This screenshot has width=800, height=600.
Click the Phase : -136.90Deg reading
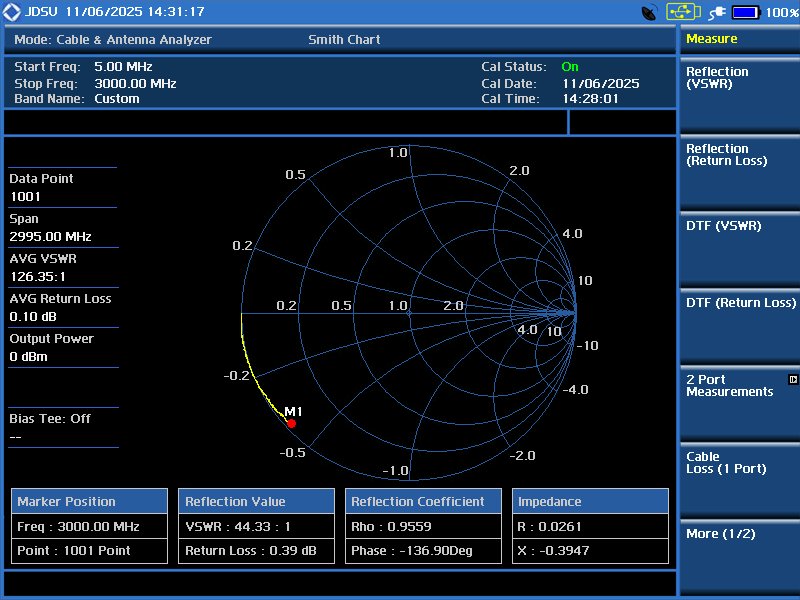pos(423,551)
